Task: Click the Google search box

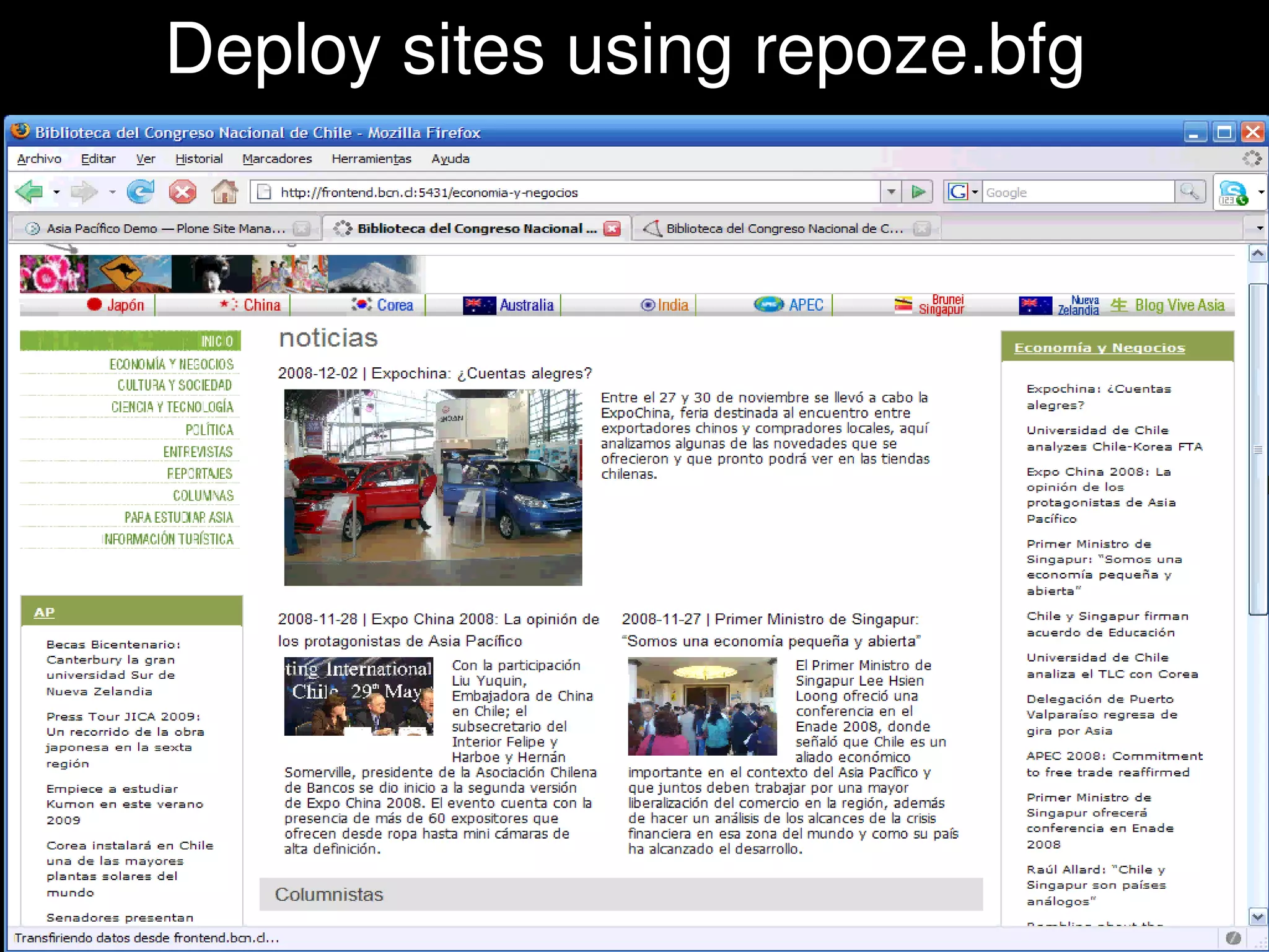Action: 1078,192
